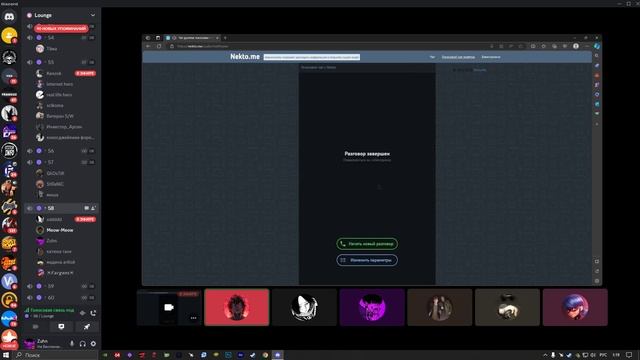Join voice channel 56
Screen dimensions: 640x360
coord(61,151)
